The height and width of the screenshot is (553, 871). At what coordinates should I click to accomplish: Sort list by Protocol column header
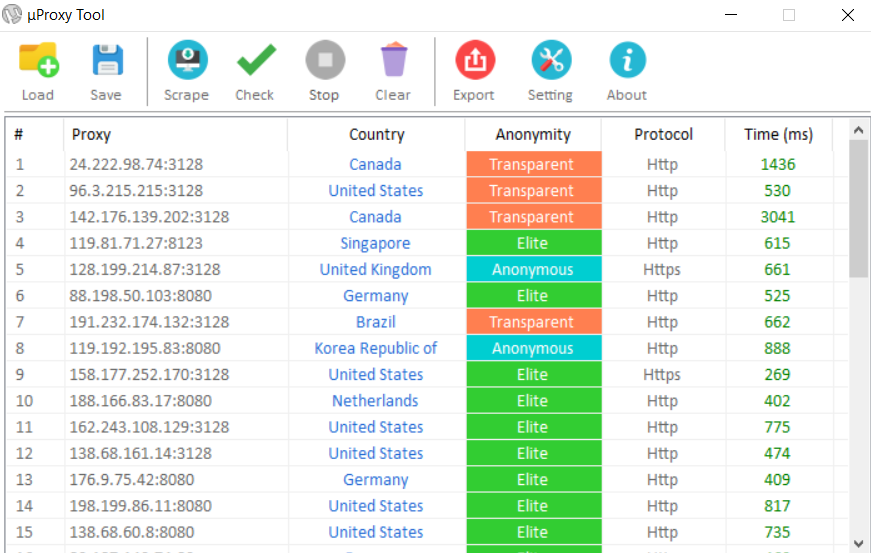[663, 134]
